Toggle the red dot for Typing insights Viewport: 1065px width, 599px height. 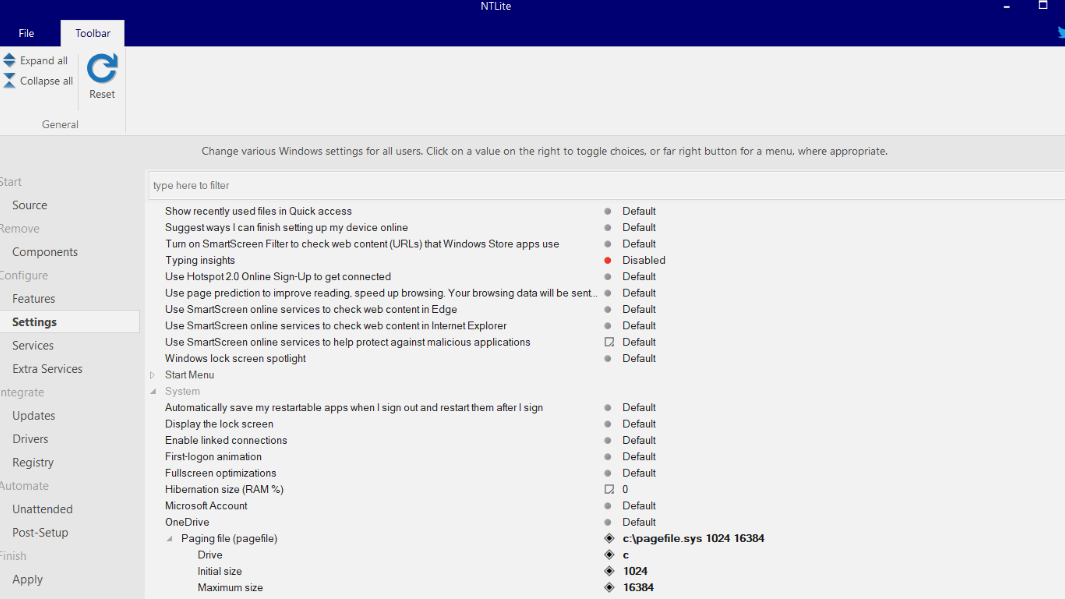[x=608, y=260]
